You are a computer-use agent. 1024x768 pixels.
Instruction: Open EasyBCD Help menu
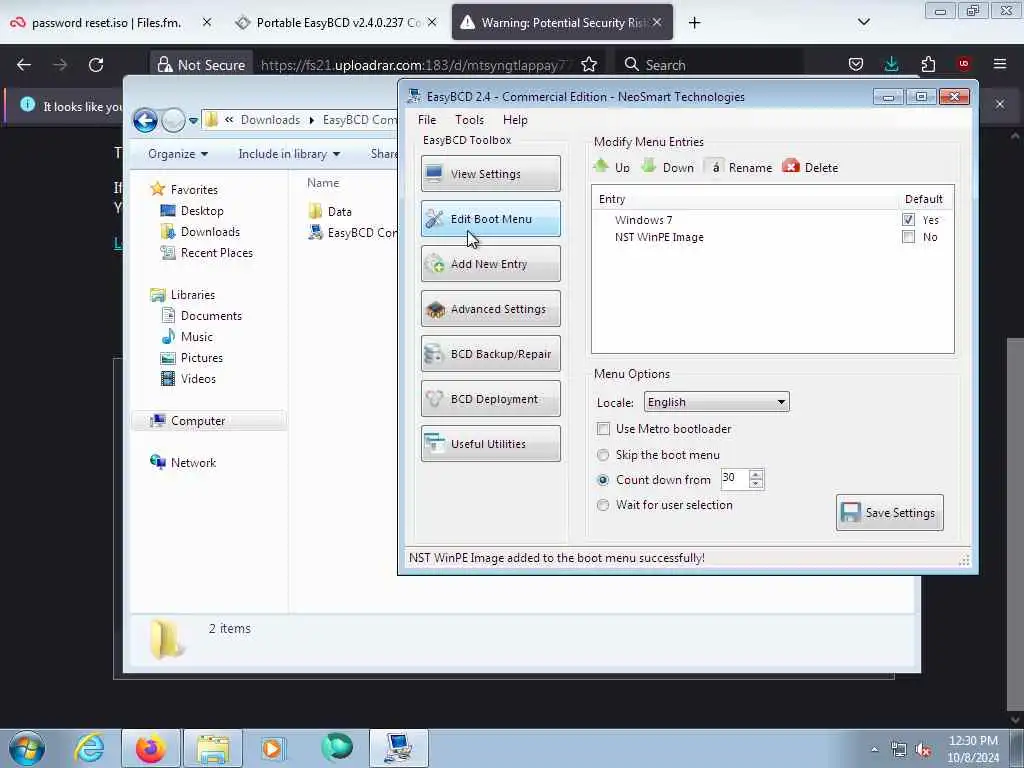click(515, 120)
